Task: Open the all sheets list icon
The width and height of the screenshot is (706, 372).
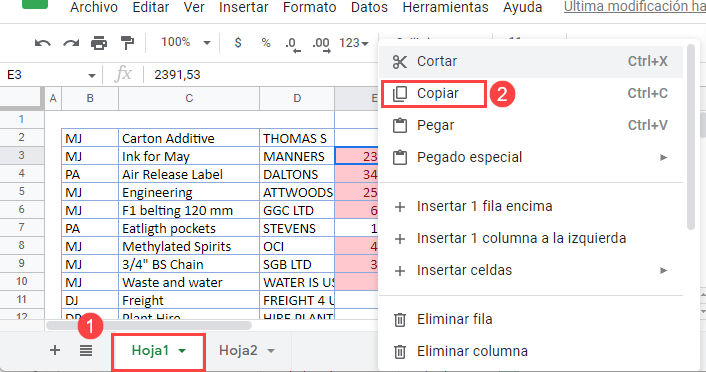Action: pyautogui.click(x=86, y=350)
